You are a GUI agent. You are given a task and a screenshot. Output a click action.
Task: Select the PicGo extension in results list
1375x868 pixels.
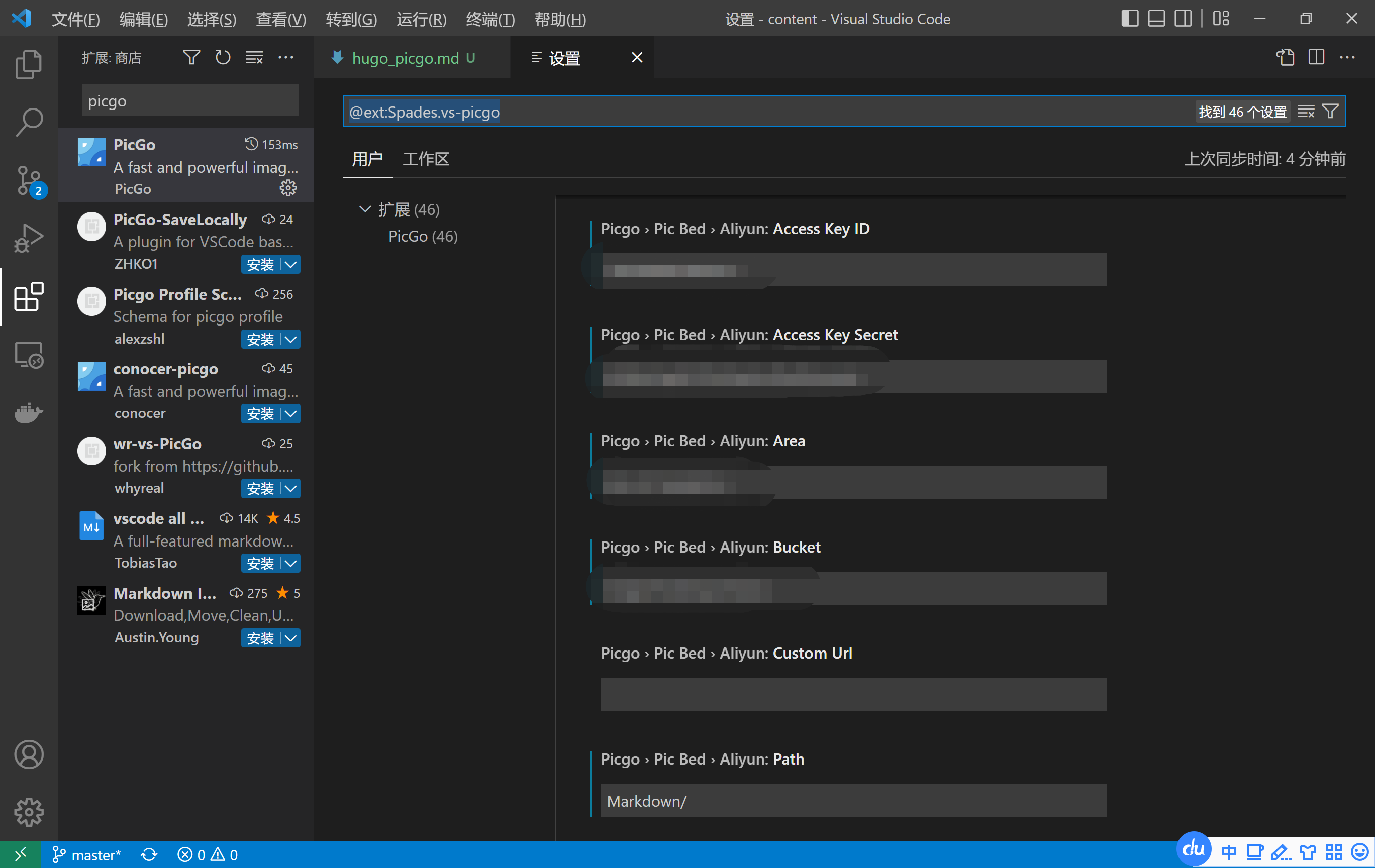coord(186,165)
